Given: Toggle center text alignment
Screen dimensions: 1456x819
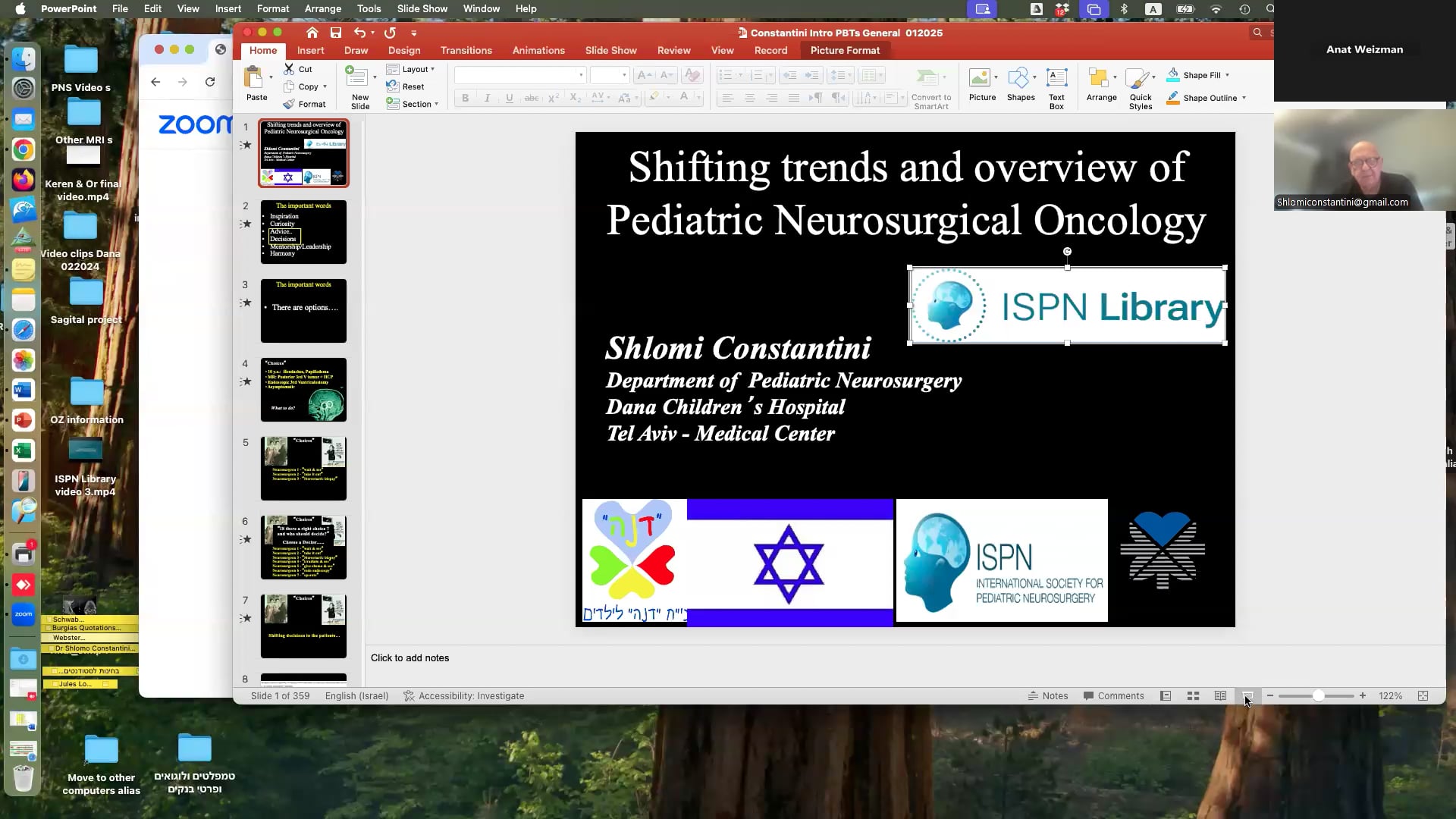Looking at the screenshot, I should click(749, 98).
